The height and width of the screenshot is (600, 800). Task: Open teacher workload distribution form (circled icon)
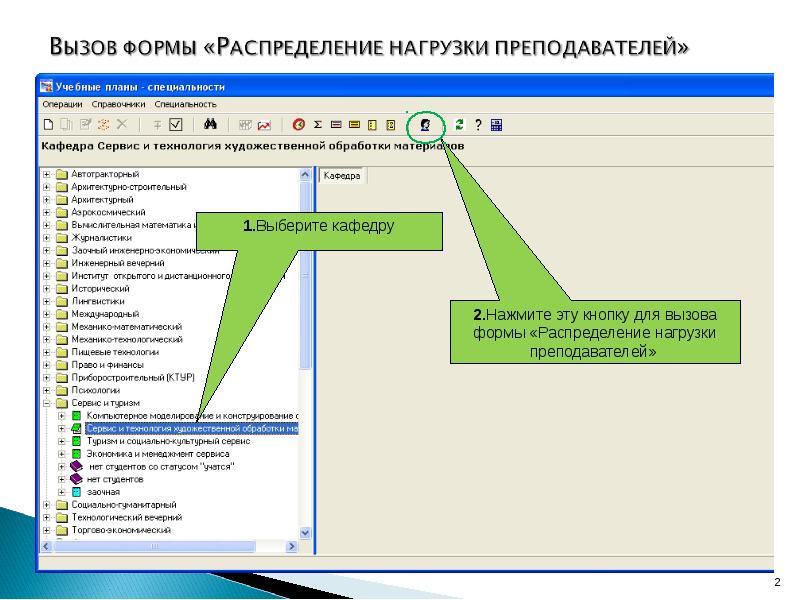pyautogui.click(x=425, y=125)
